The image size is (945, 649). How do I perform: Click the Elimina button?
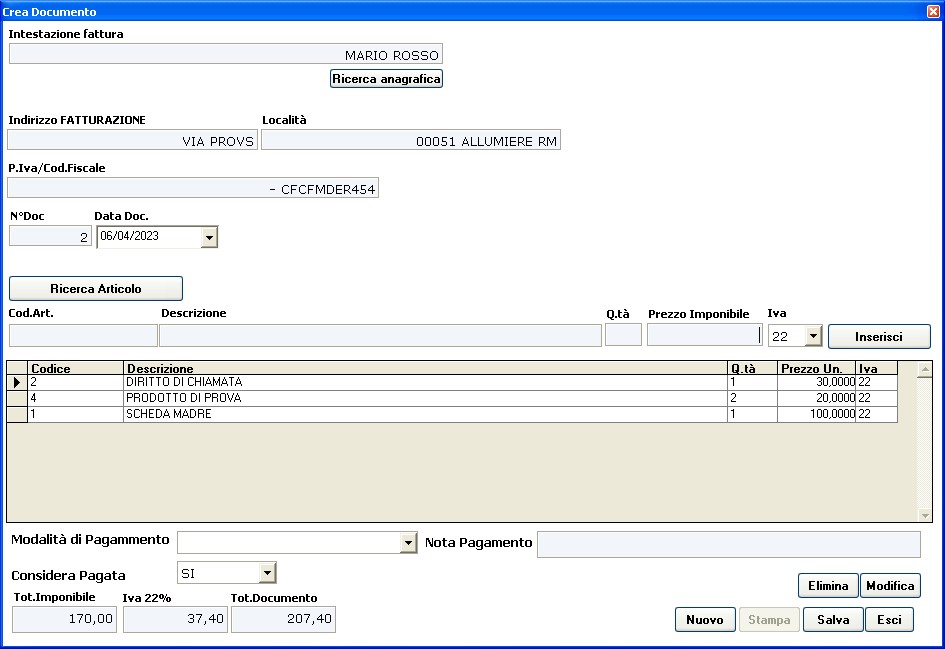(x=828, y=586)
